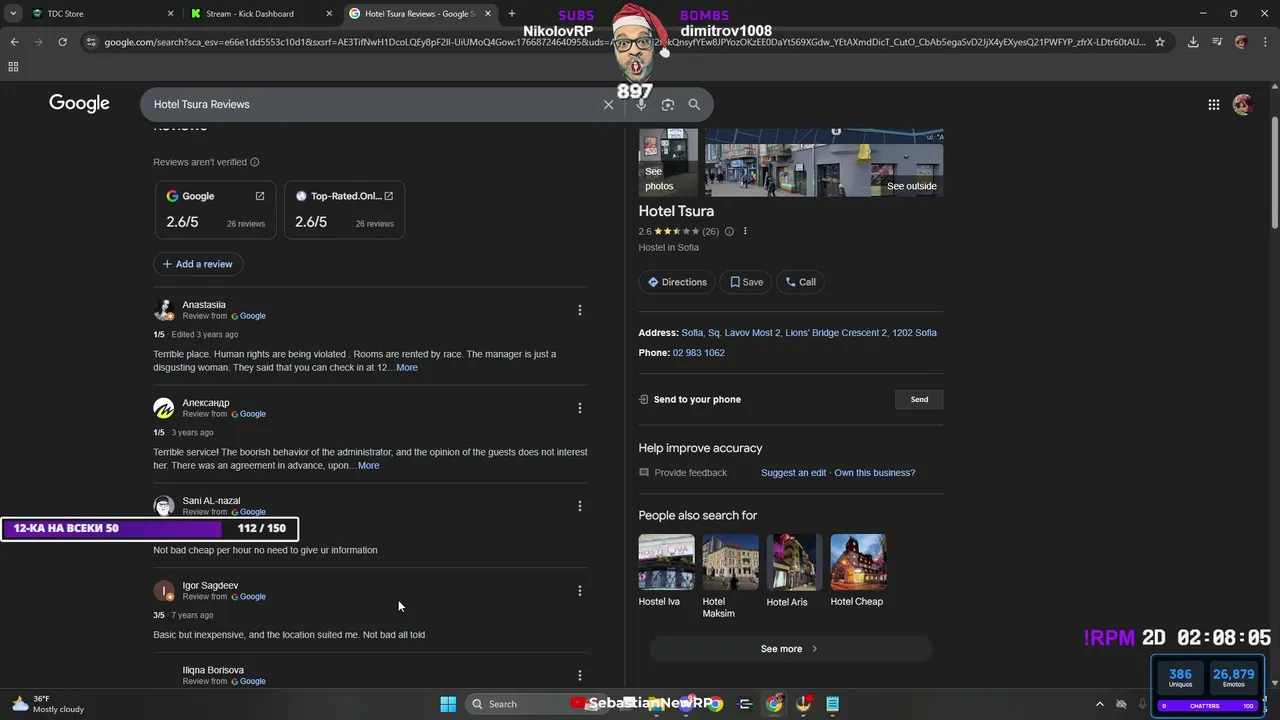Open Google reviews source external link icon
1280x720 pixels.
260,196
